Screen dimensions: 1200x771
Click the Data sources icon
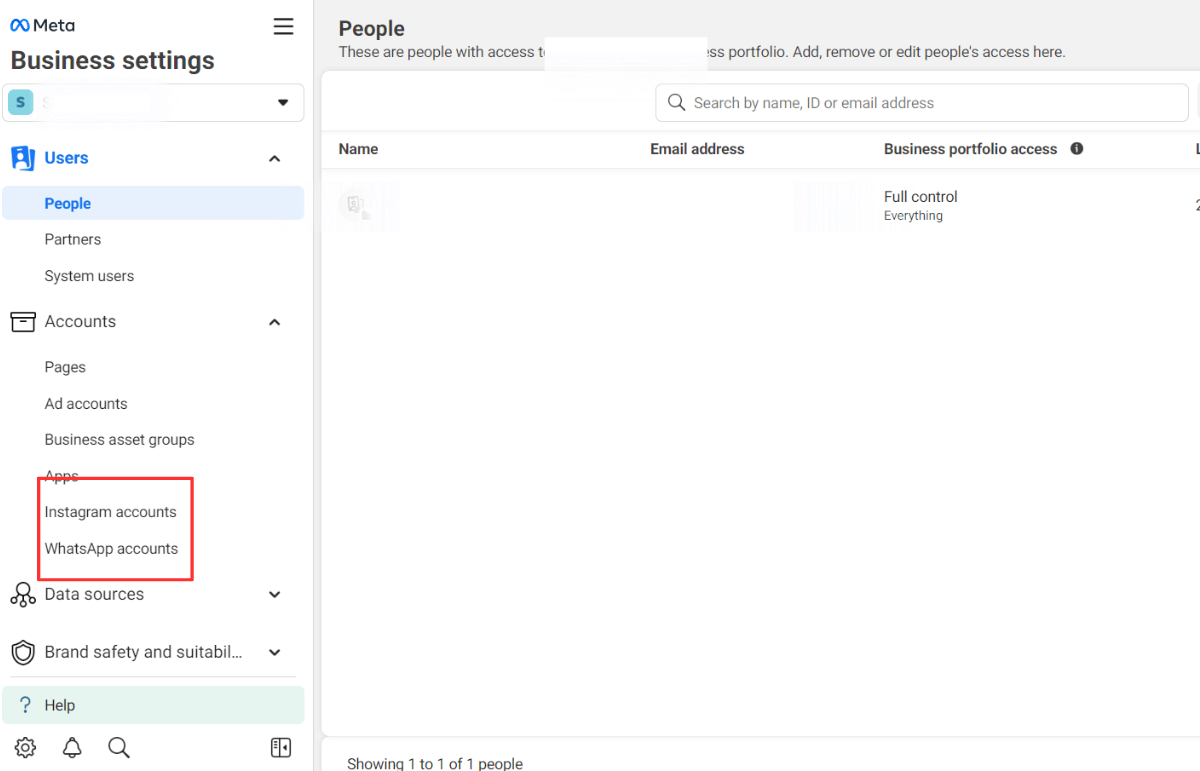pyautogui.click(x=22, y=594)
